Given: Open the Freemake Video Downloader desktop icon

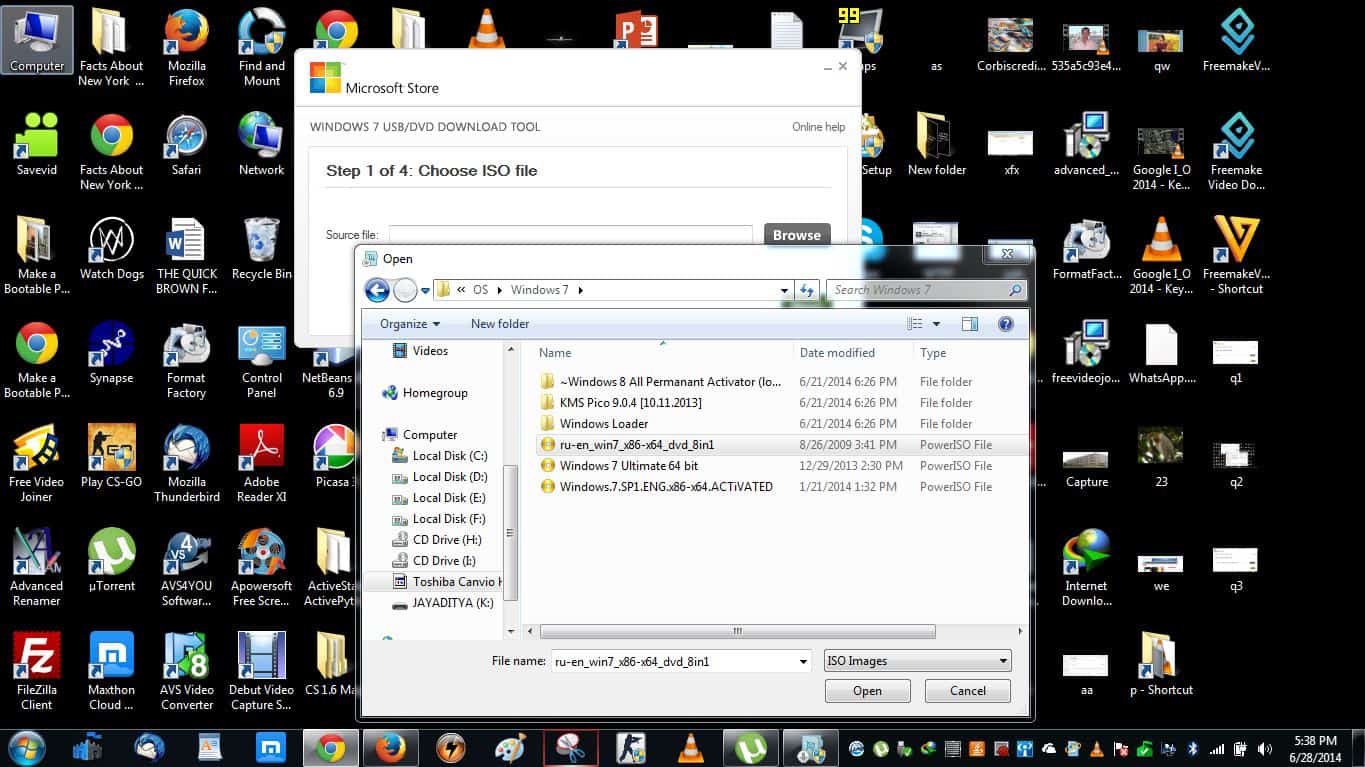Looking at the screenshot, I should tap(1237, 152).
